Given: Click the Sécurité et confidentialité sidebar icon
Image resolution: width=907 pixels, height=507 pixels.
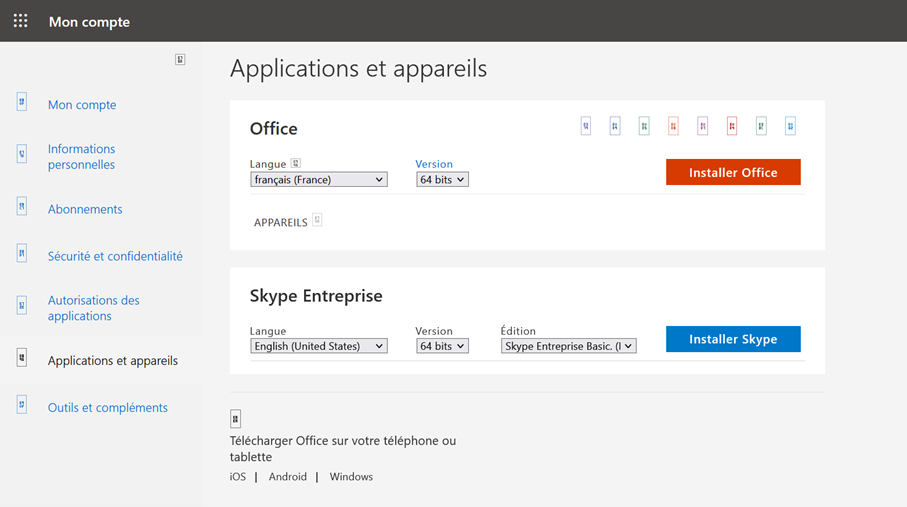Looking at the screenshot, I should click(x=21, y=253).
